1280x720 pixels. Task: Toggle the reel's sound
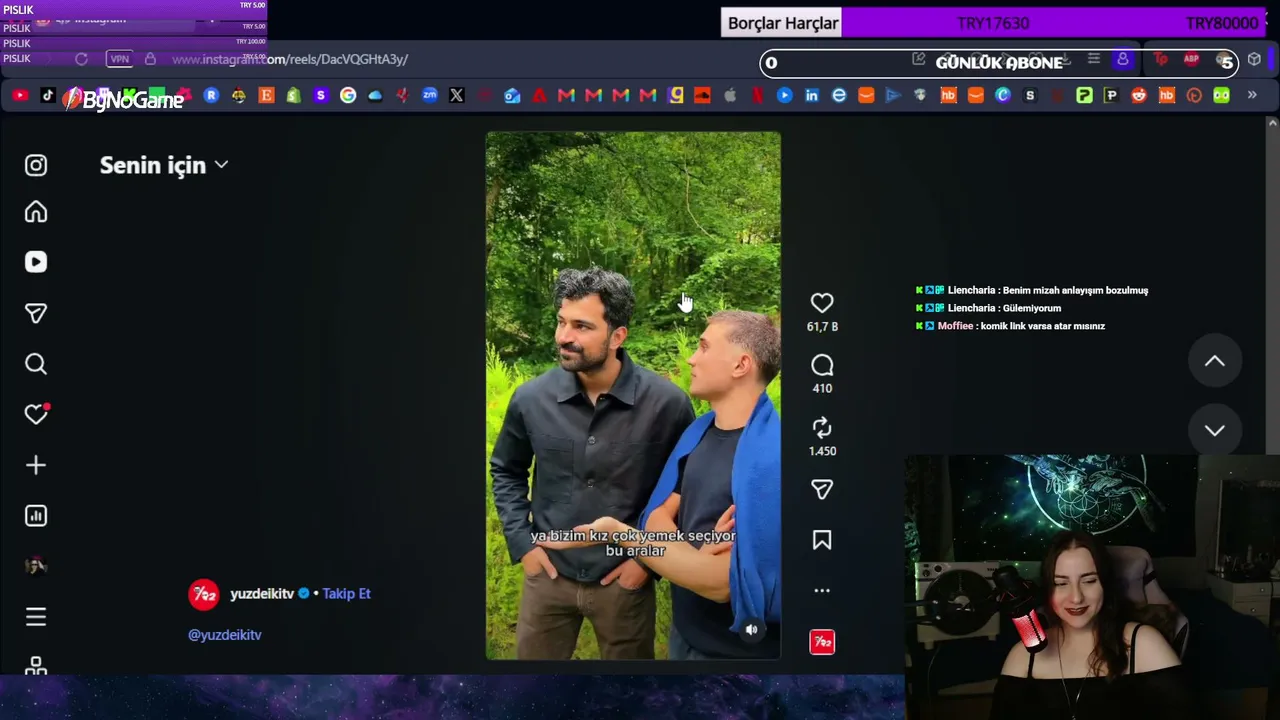coord(752,629)
